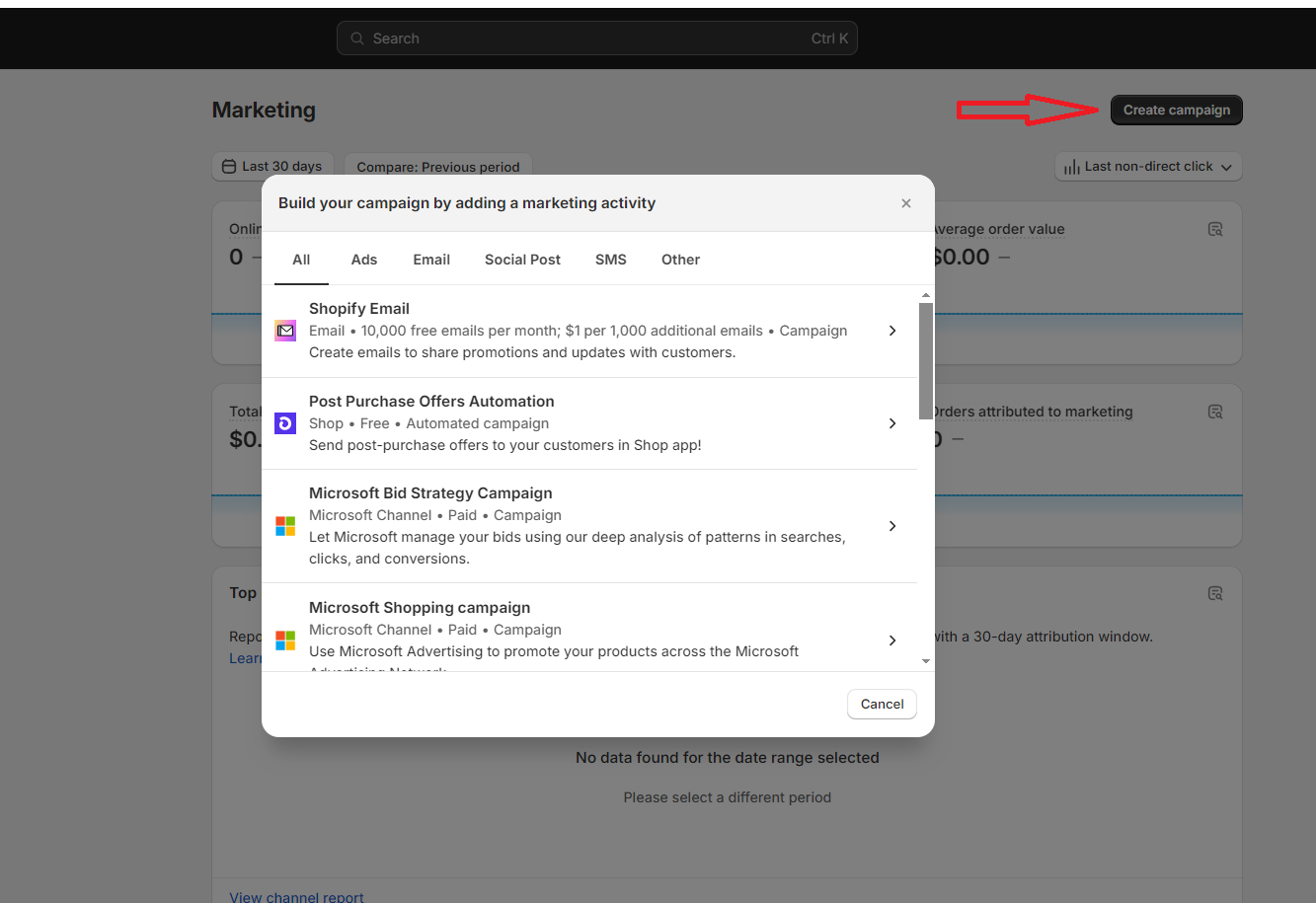The height and width of the screenshot is (903, 1316).
Task: Click the Shopify Email app icon
Action: tap(285, 331)
